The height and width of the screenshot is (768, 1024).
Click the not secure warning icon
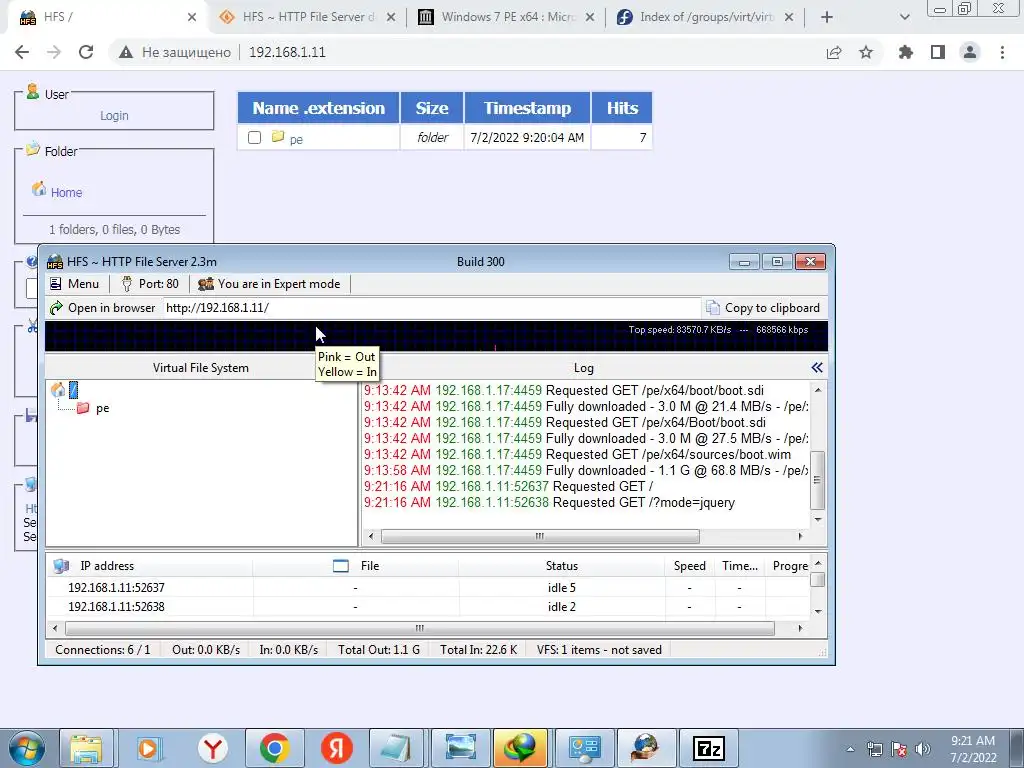(x=126, y=52)
